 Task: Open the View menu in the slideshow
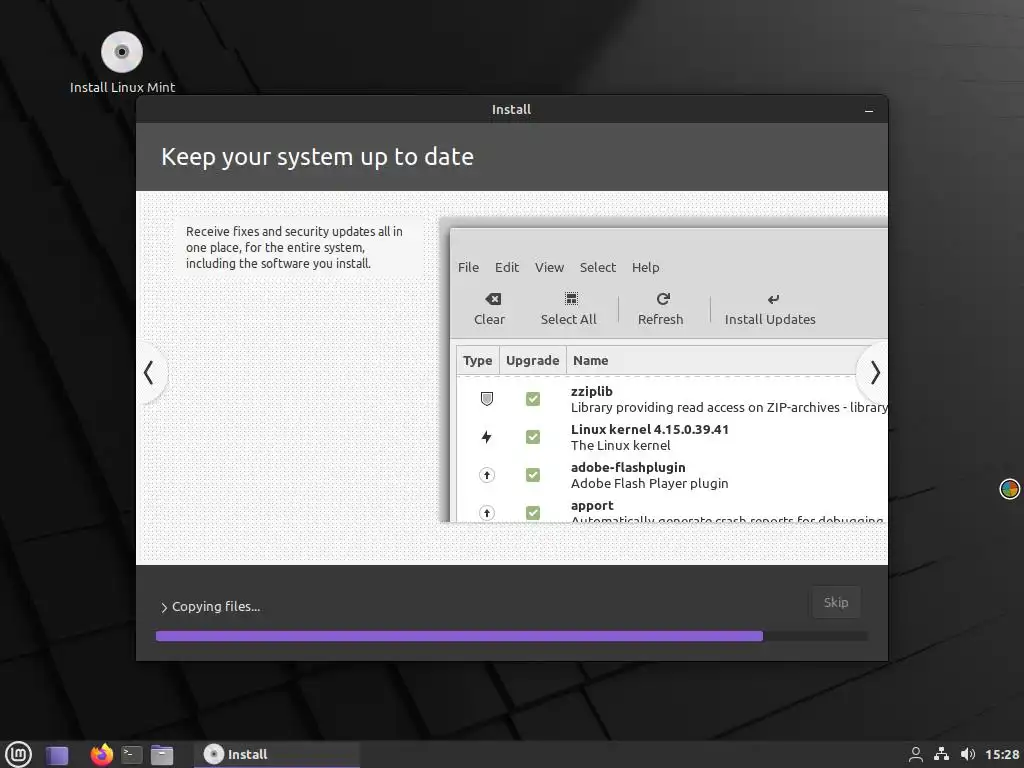coord(549,267)
